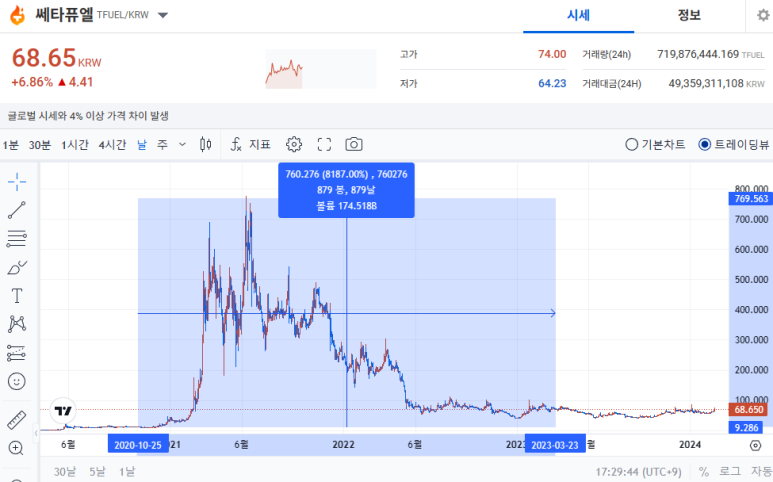This screenshot has width=773, height=482.
Task: Click the 2023-03-23 date marker
Action: tap(555, 445)
